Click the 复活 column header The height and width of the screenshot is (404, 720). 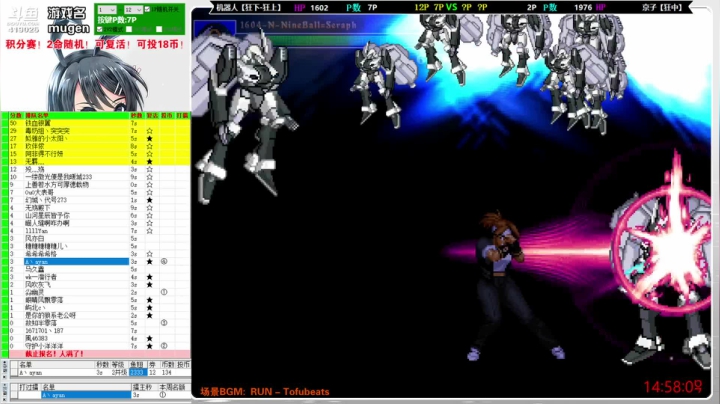click(152, 115)
